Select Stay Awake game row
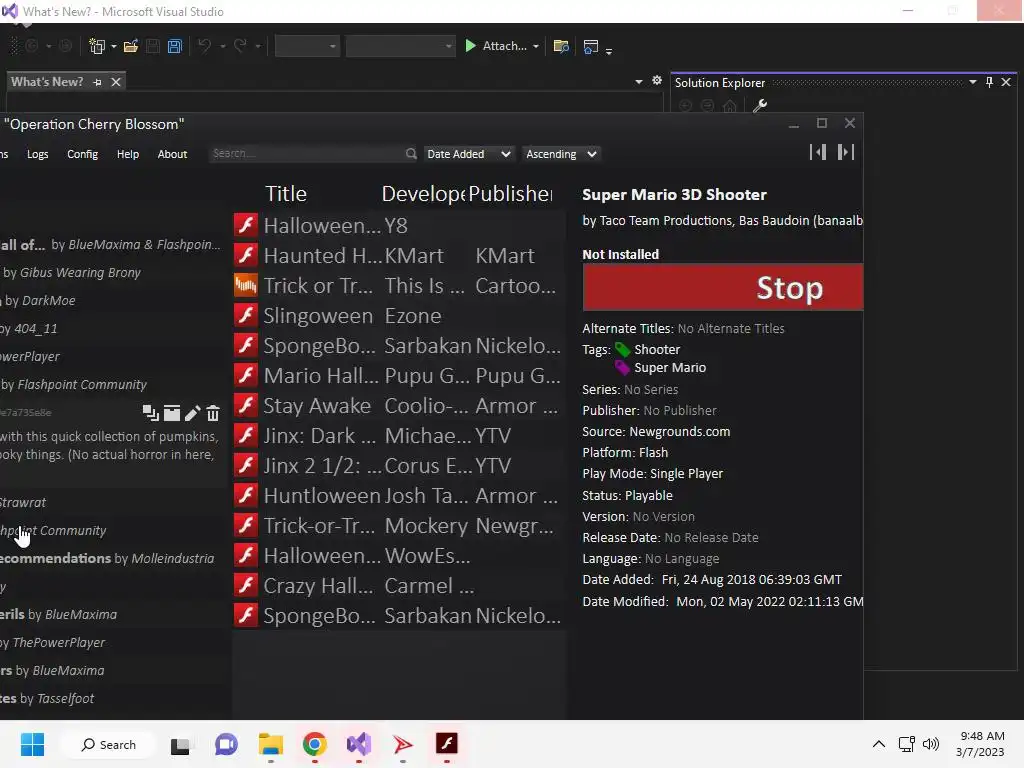This screenshot has height=768, width=1024. click(x=399, y=406)
